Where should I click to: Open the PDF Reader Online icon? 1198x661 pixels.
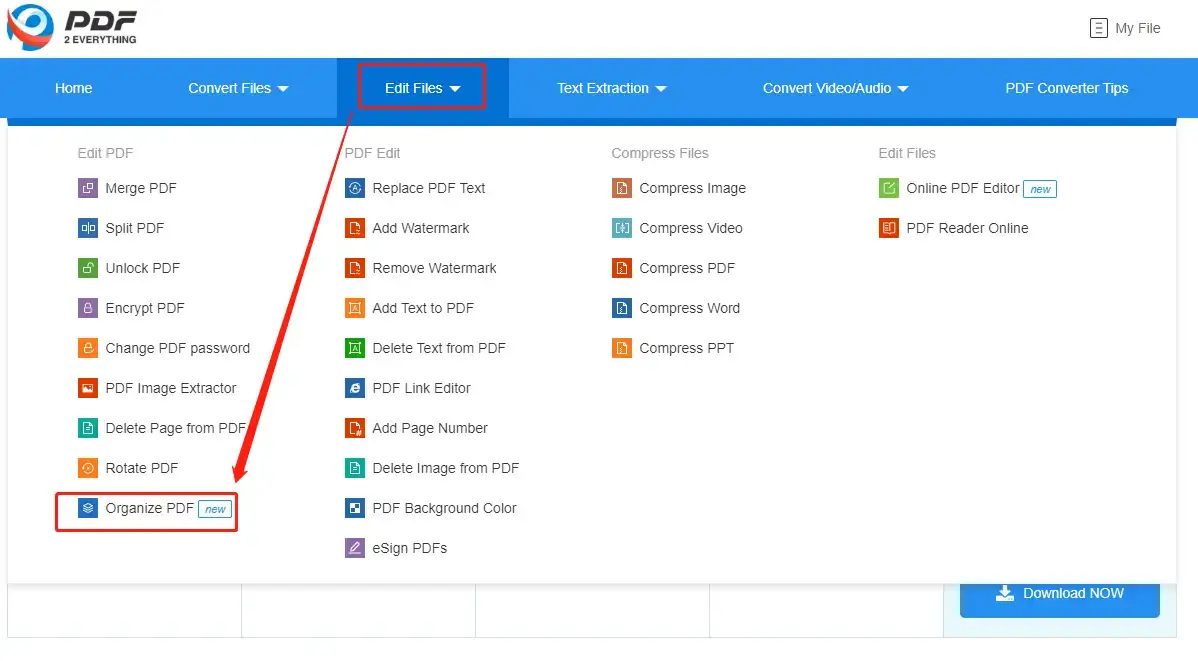889,228
